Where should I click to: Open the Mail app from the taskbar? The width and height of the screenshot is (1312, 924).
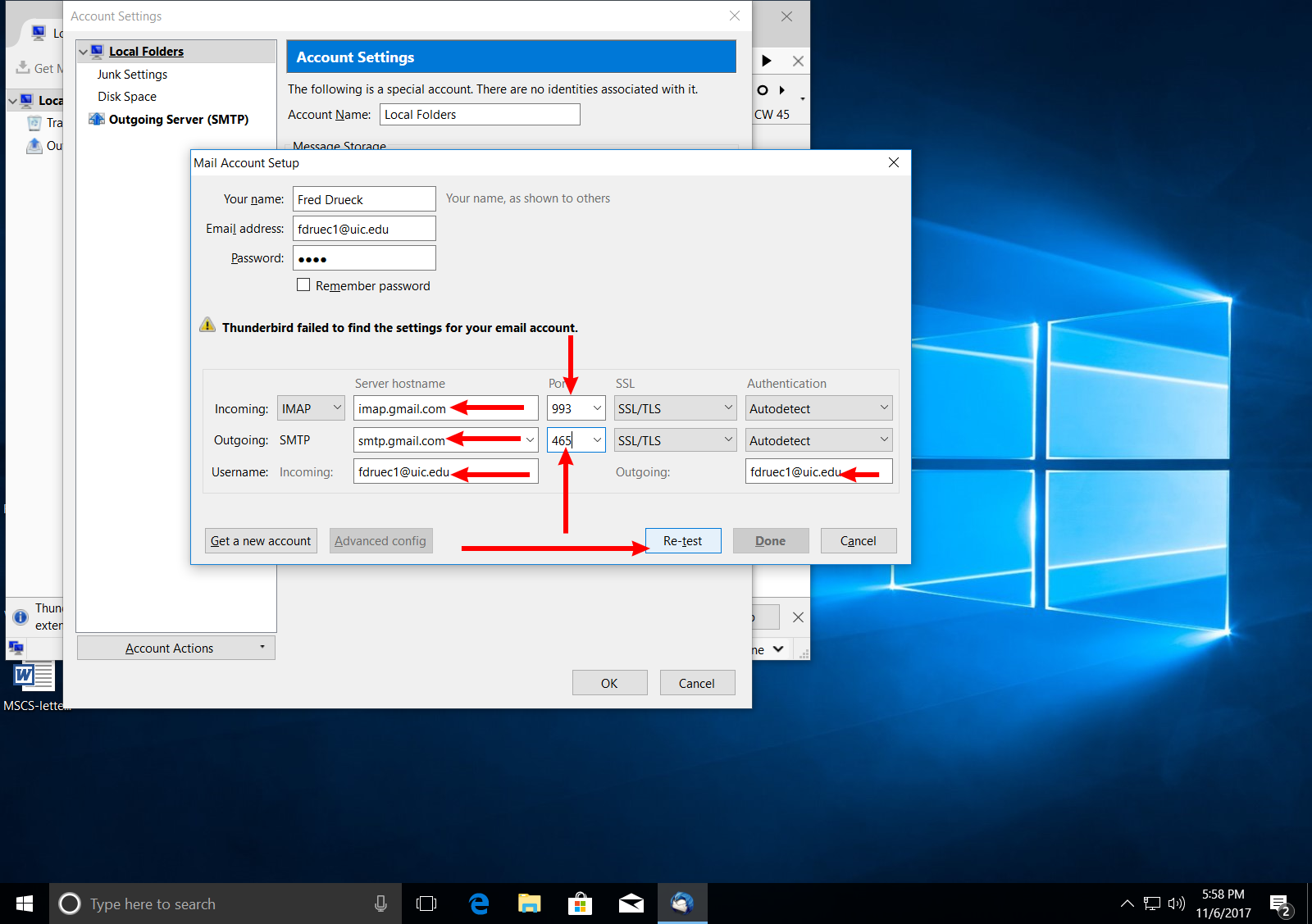click(631, 904)
